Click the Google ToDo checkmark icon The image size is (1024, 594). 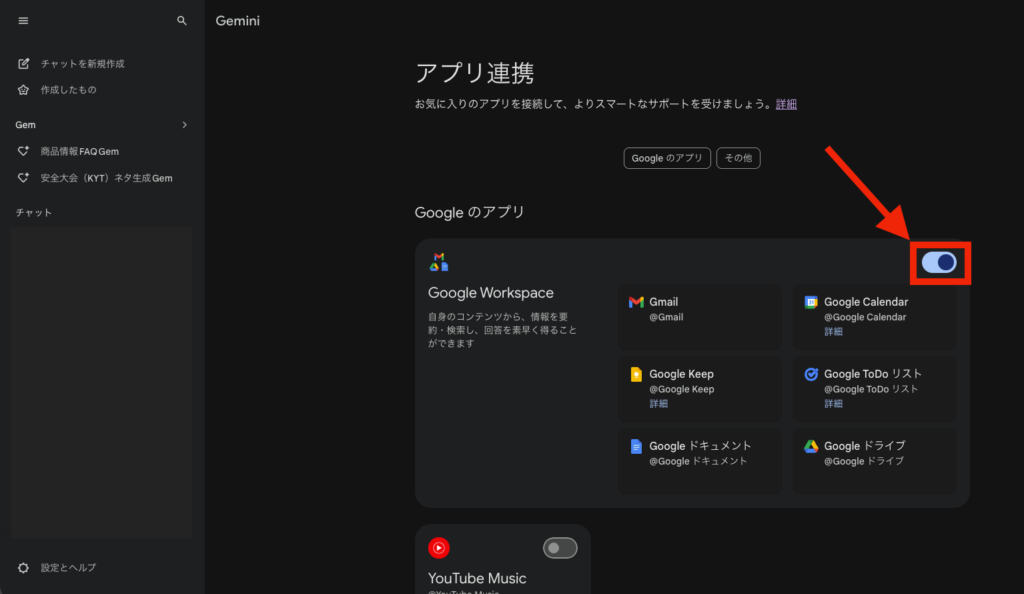(x=811, y=374)
